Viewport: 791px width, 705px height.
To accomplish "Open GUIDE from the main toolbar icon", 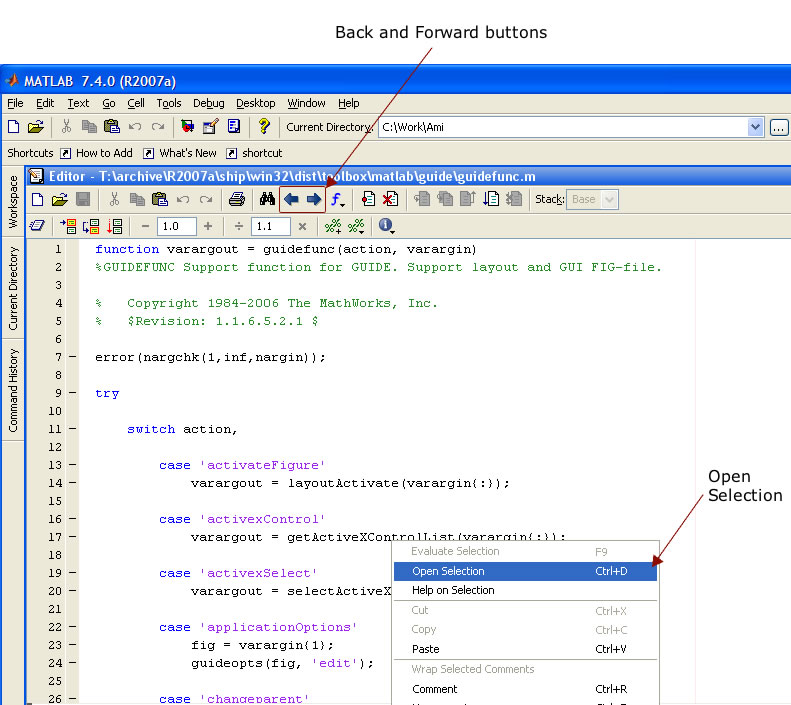I will (x=210, y=127).
